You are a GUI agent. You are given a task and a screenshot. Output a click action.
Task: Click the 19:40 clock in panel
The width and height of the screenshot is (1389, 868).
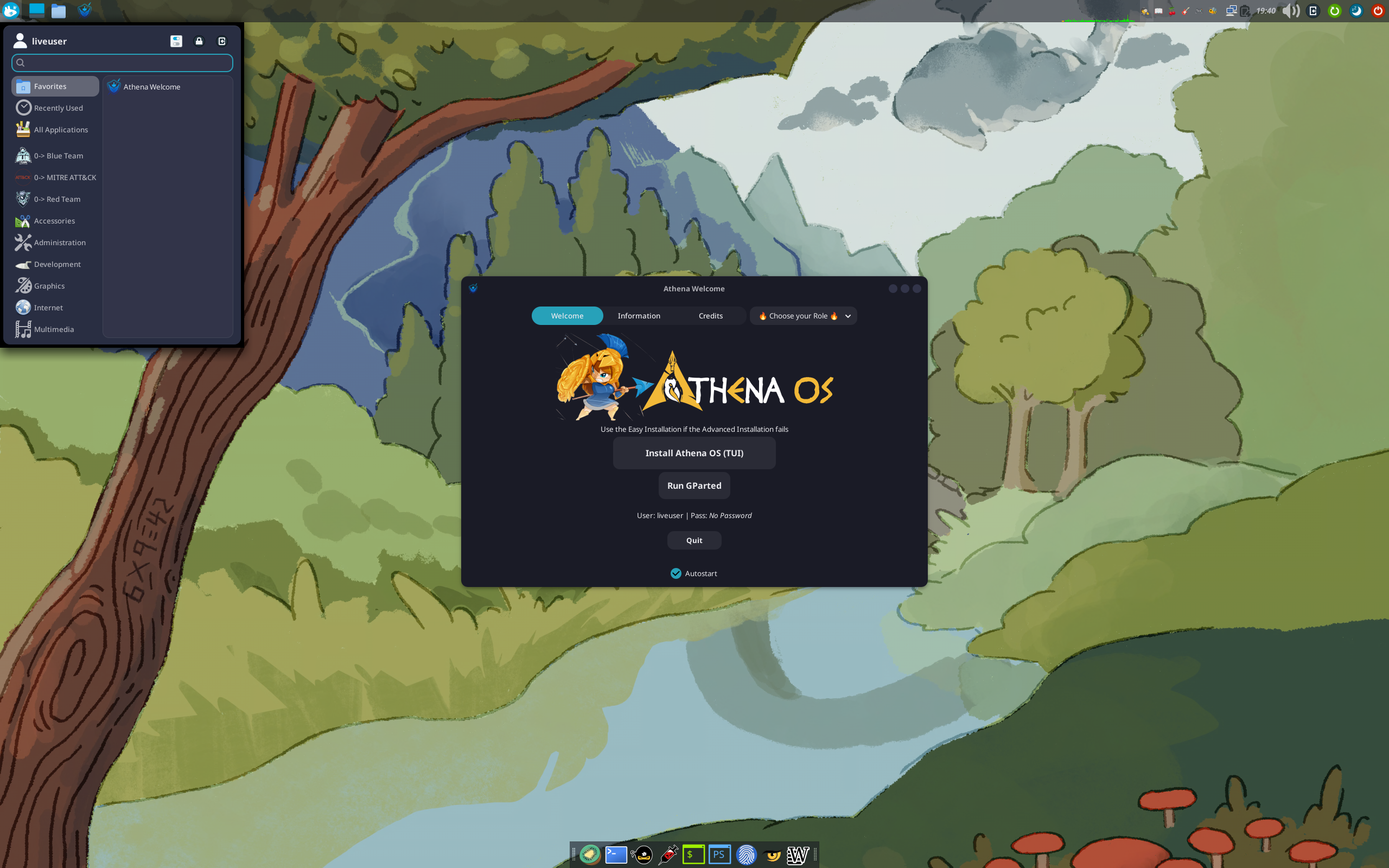coord(1265,11)
